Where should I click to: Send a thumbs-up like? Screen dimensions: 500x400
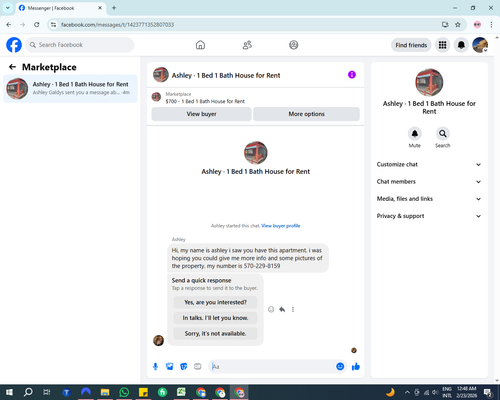[x=356, y=367]
